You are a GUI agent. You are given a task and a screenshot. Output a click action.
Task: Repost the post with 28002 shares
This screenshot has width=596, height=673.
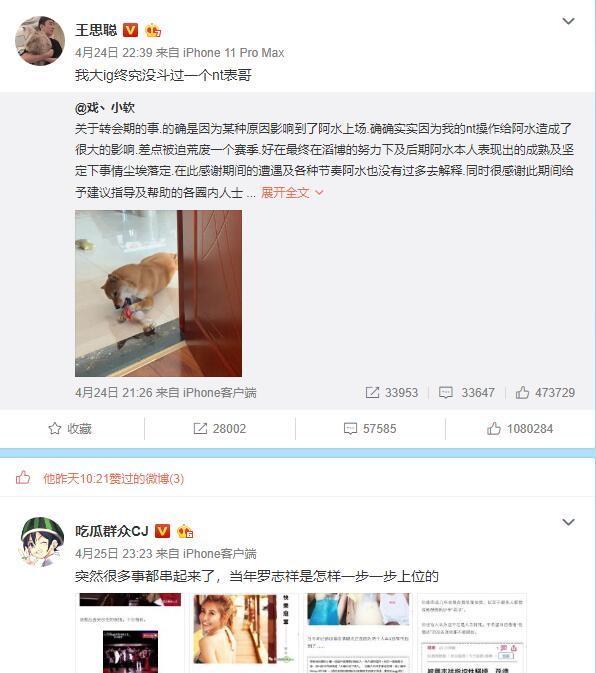tap(220, 428)
